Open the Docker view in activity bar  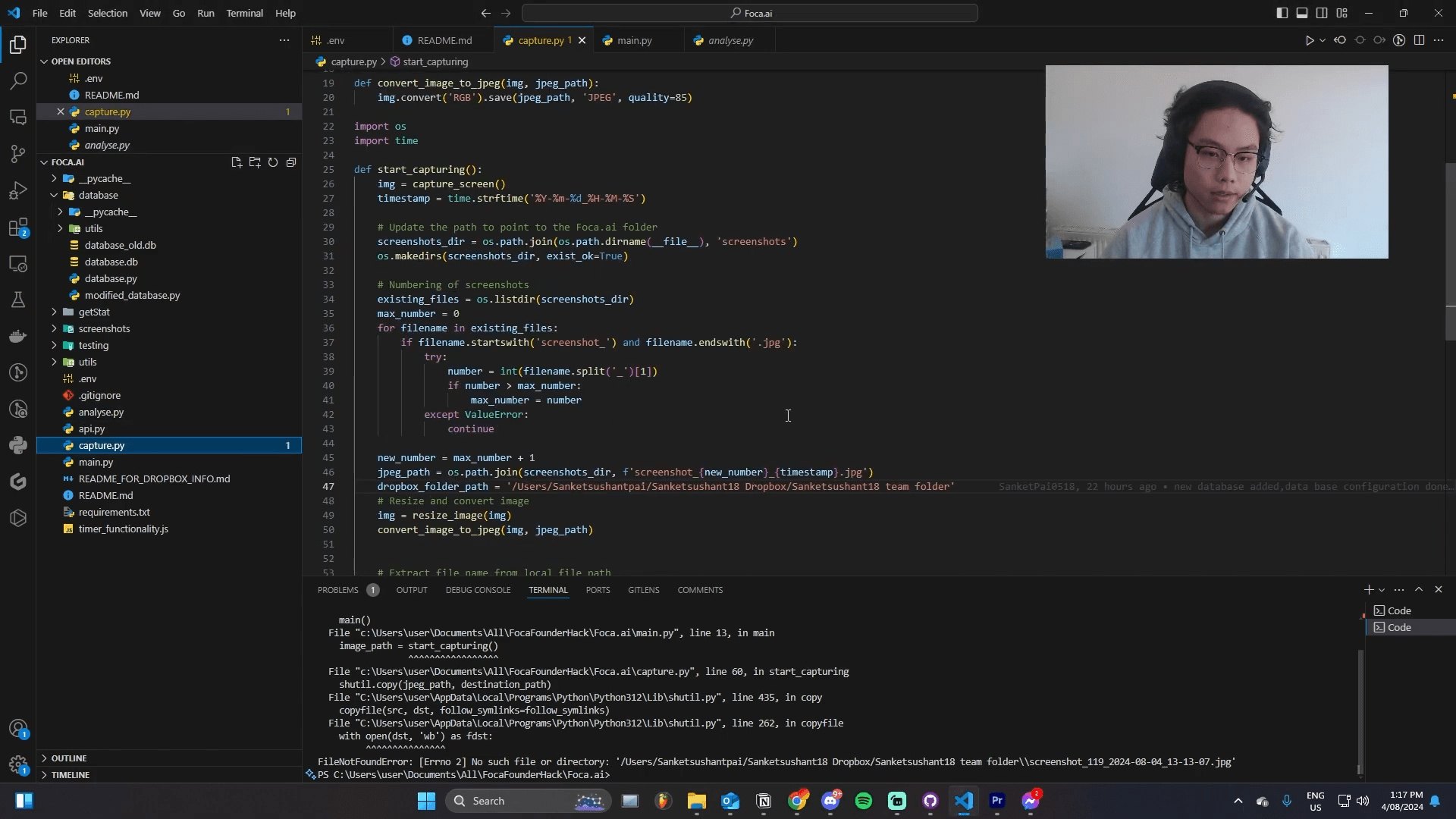click(18, 336)
